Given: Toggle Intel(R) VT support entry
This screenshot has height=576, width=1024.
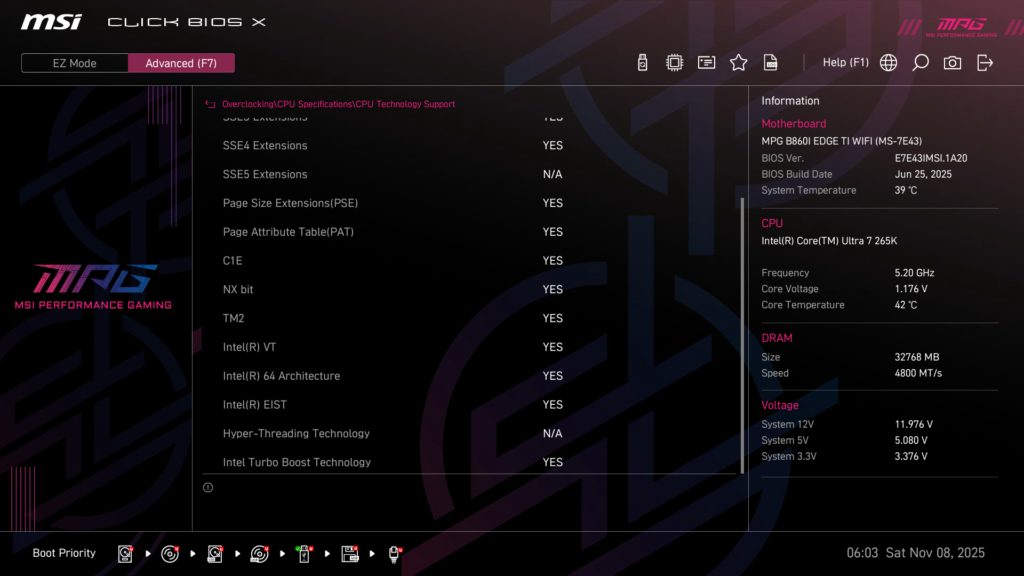Looking at the screenshot, I should tap(380, 347).
